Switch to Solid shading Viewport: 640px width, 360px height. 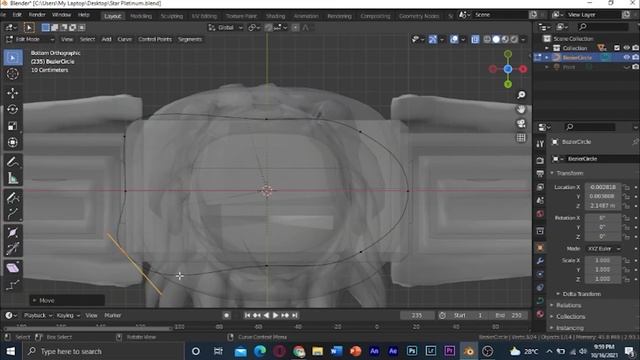tap(496, 40)
